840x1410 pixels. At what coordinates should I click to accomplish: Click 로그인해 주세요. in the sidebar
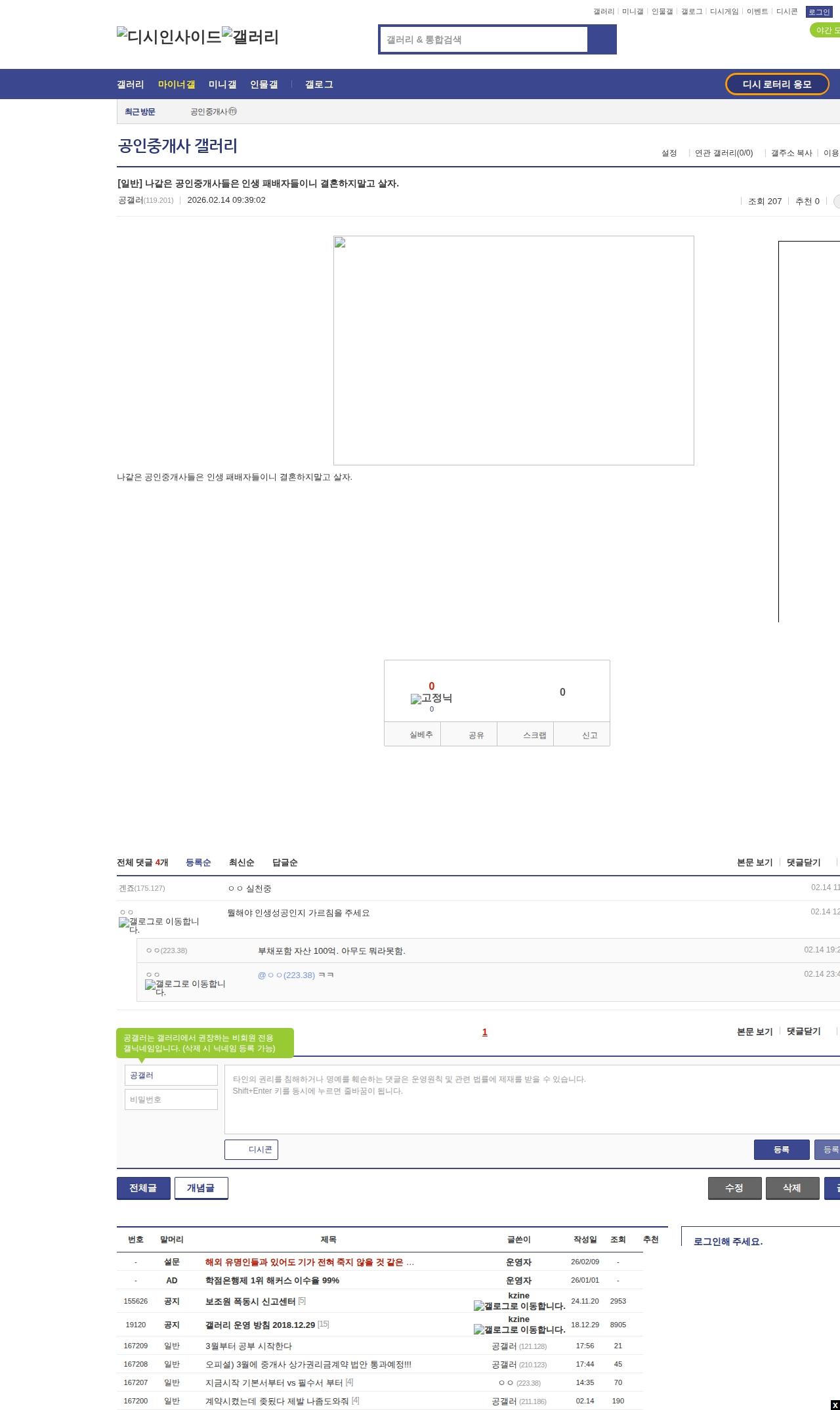(728, 1241)
